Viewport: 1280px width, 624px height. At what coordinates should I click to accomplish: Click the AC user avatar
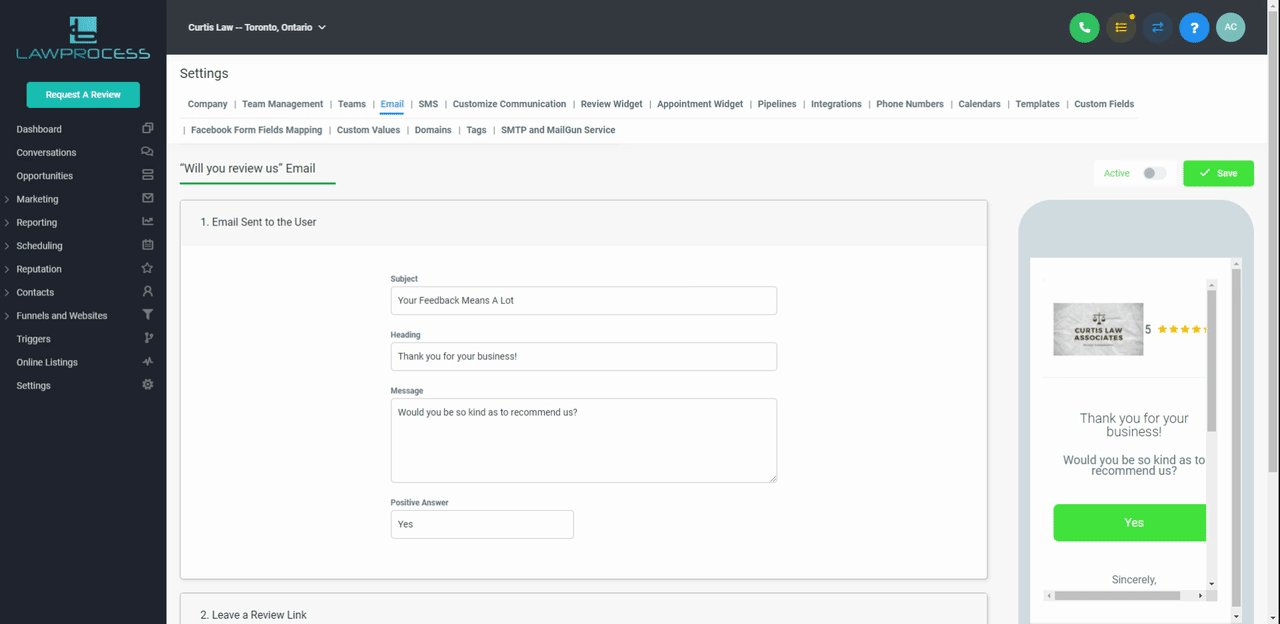pos(1230,28)
